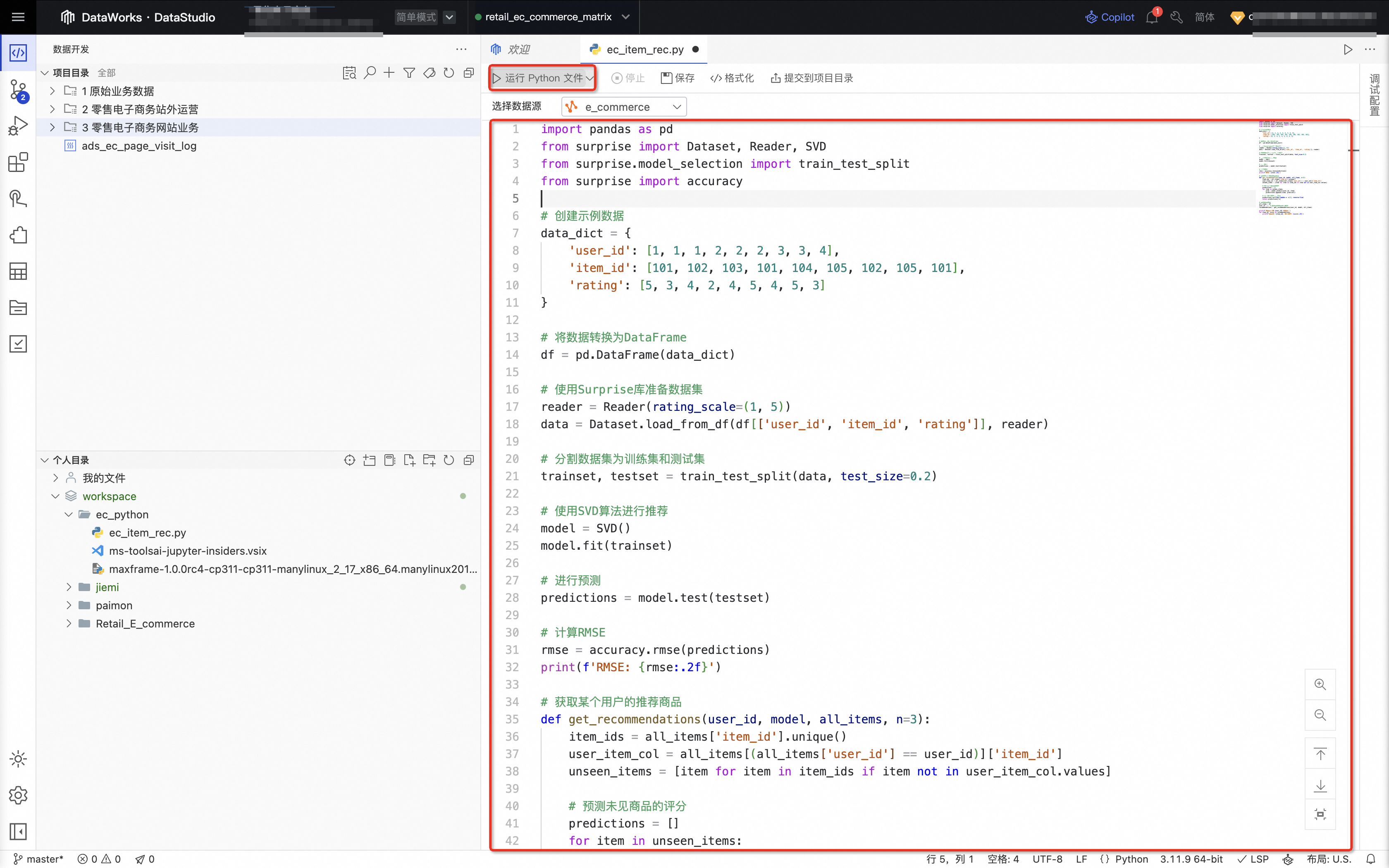Open source control sidebar icon with badge
This screenshot has height=868, width=1389.
pyautogui.click(x=18, y=90)
